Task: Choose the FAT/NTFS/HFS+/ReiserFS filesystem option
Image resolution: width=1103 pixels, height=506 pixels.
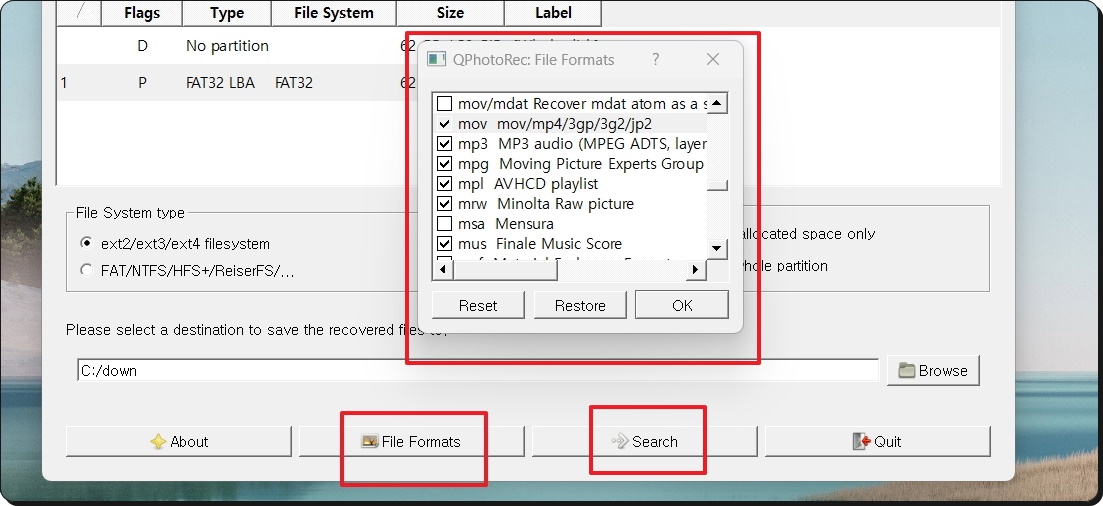Action: coord(87,270)
